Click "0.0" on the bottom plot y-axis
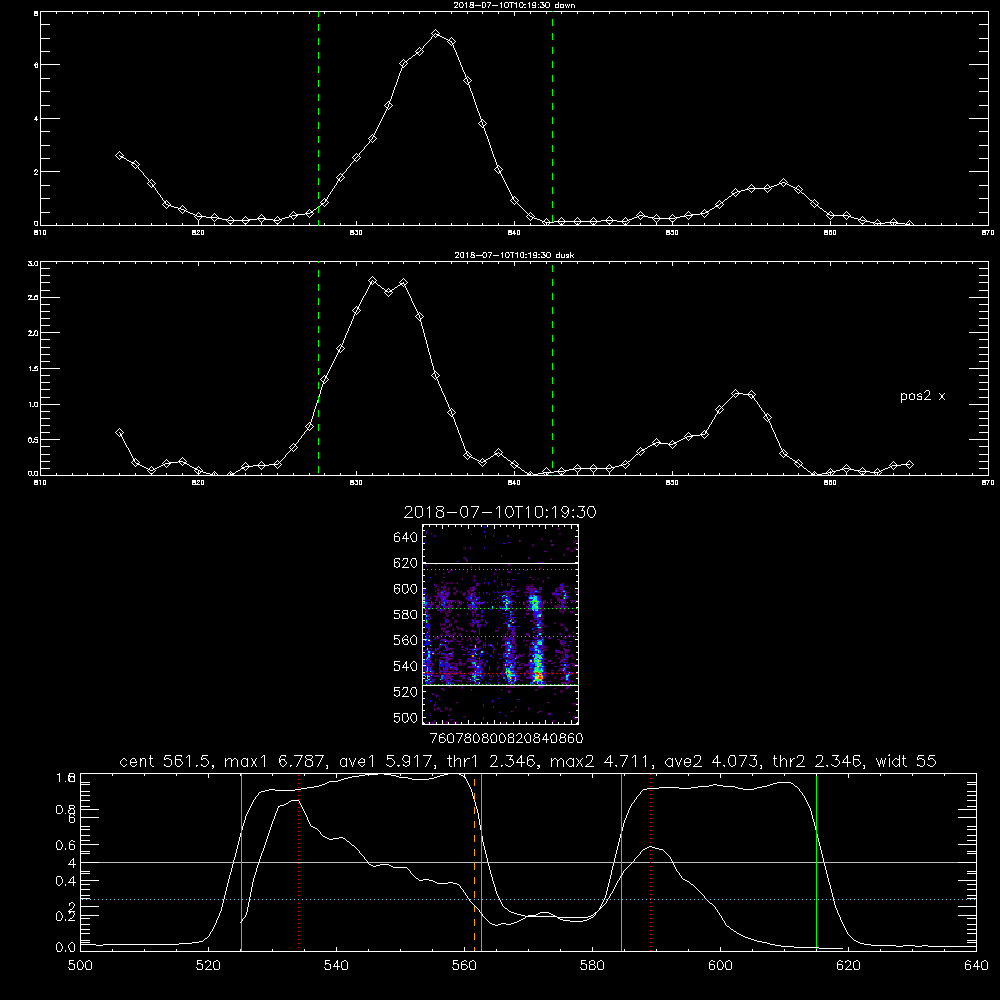This screenshot has height=1000, width=1000. point(65,948)
